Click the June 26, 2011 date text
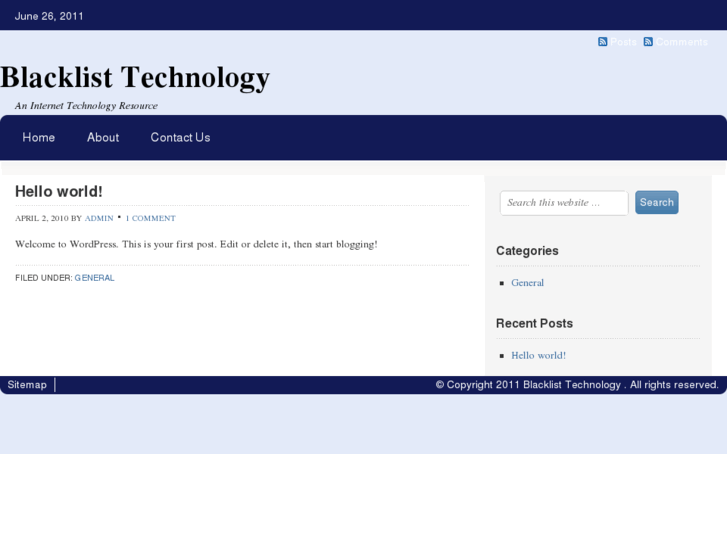The image size is (727, 545). [49, 16]
